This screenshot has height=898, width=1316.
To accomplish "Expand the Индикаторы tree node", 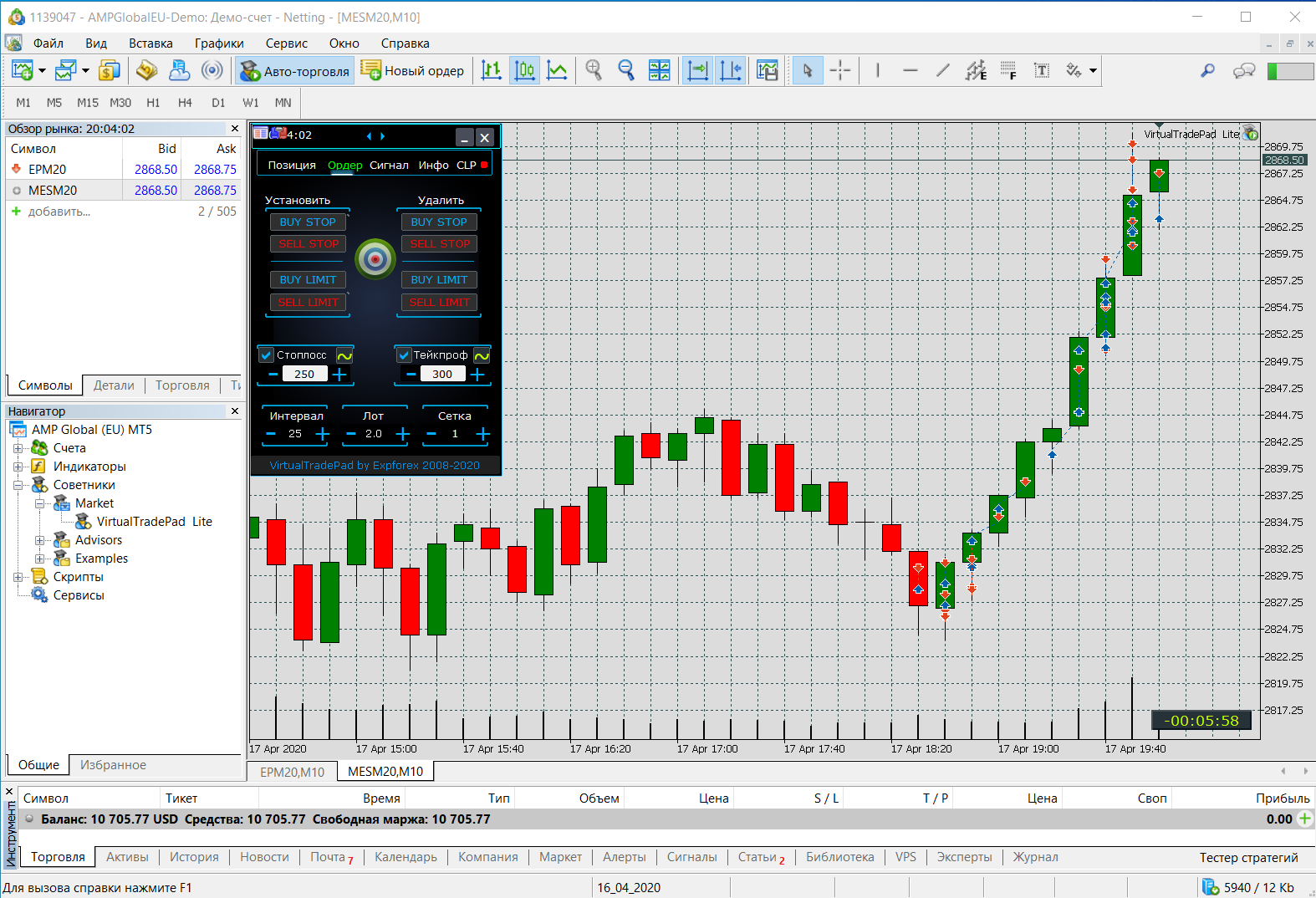I will pyautogui.click(x=18, y=467).
